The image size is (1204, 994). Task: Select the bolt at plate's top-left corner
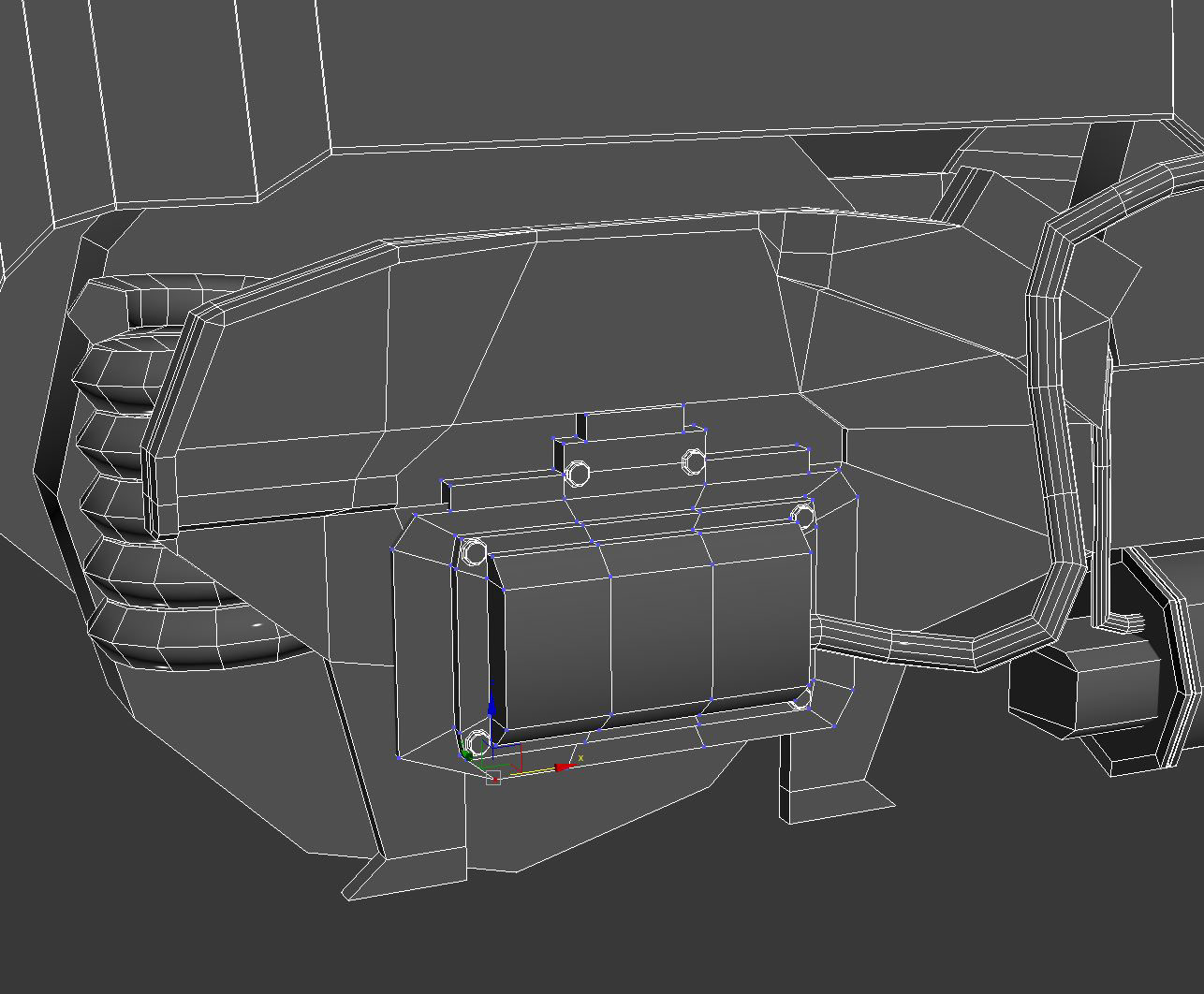(475, 552)
